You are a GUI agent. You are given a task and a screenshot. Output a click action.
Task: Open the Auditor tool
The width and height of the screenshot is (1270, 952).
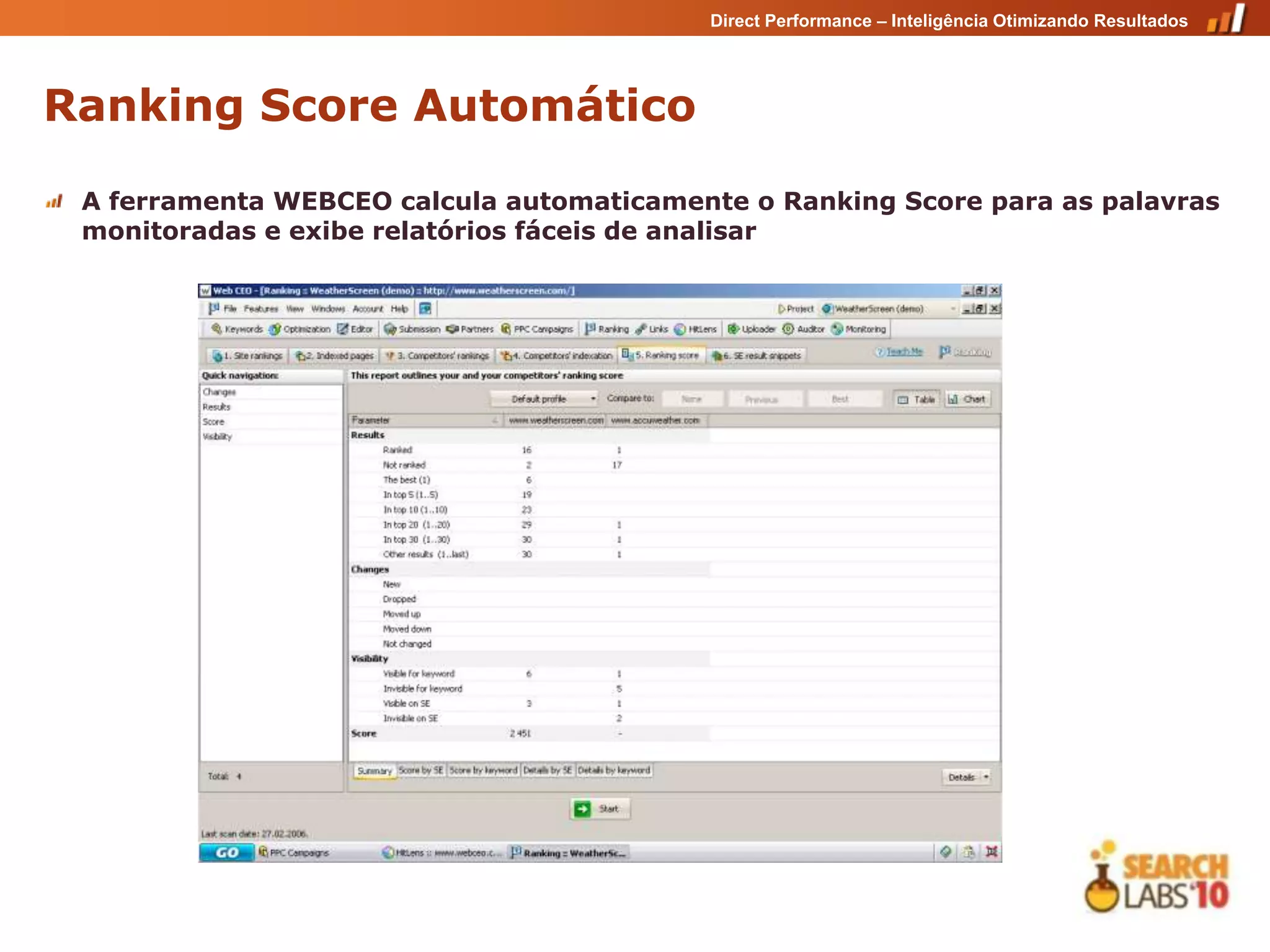(x=803, y=329)
